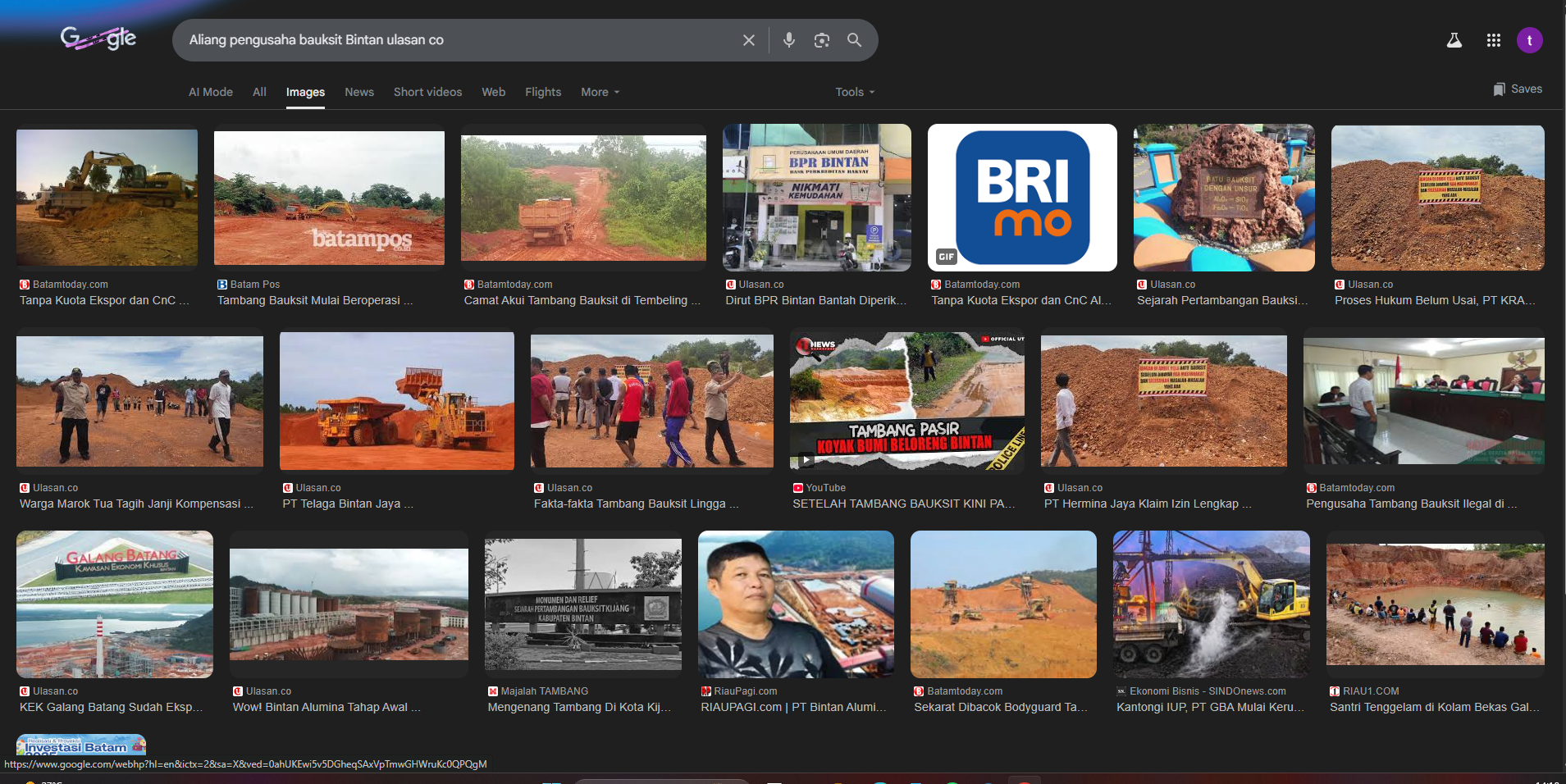This screenshot has width=1566, height=784.
Task: Open the Tools dropdown
Action: pyautogui.click(x=853, y=92)
